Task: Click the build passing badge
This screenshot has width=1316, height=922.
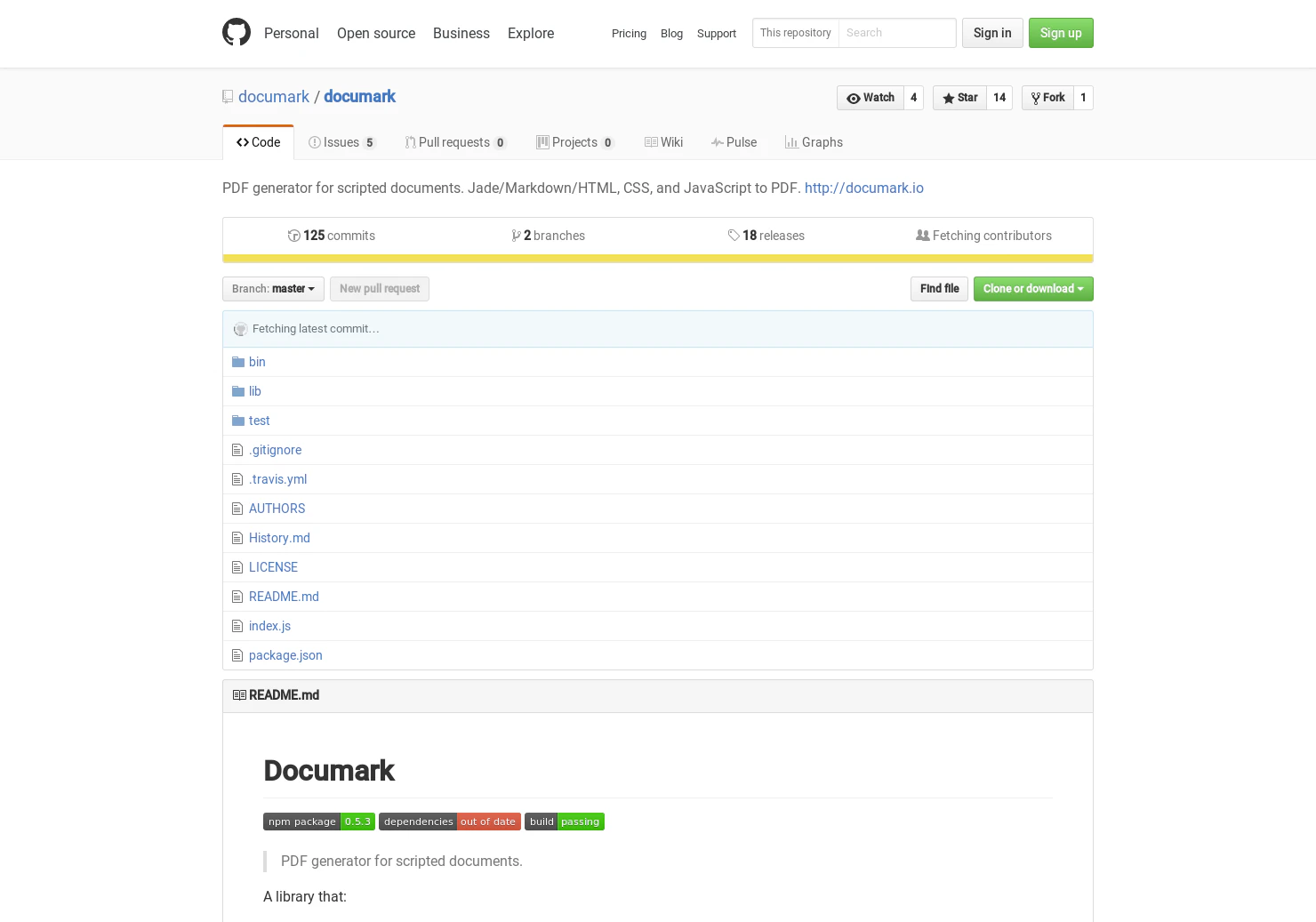Action: point(564,822)
